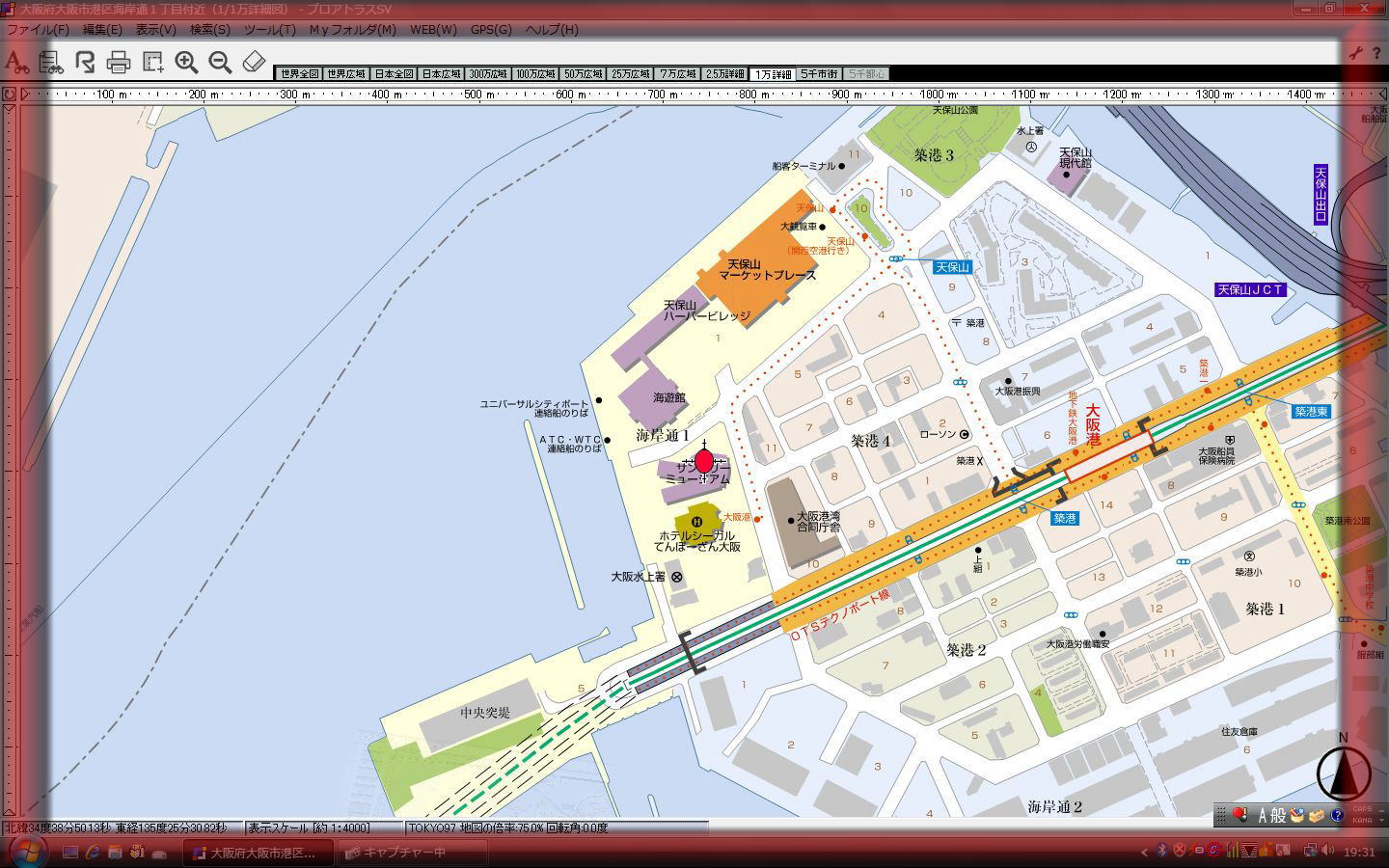Click the text search binoculars icon
Viewport: 1389px width, 868px height.
pyautogui.click(x=16, y=63)
